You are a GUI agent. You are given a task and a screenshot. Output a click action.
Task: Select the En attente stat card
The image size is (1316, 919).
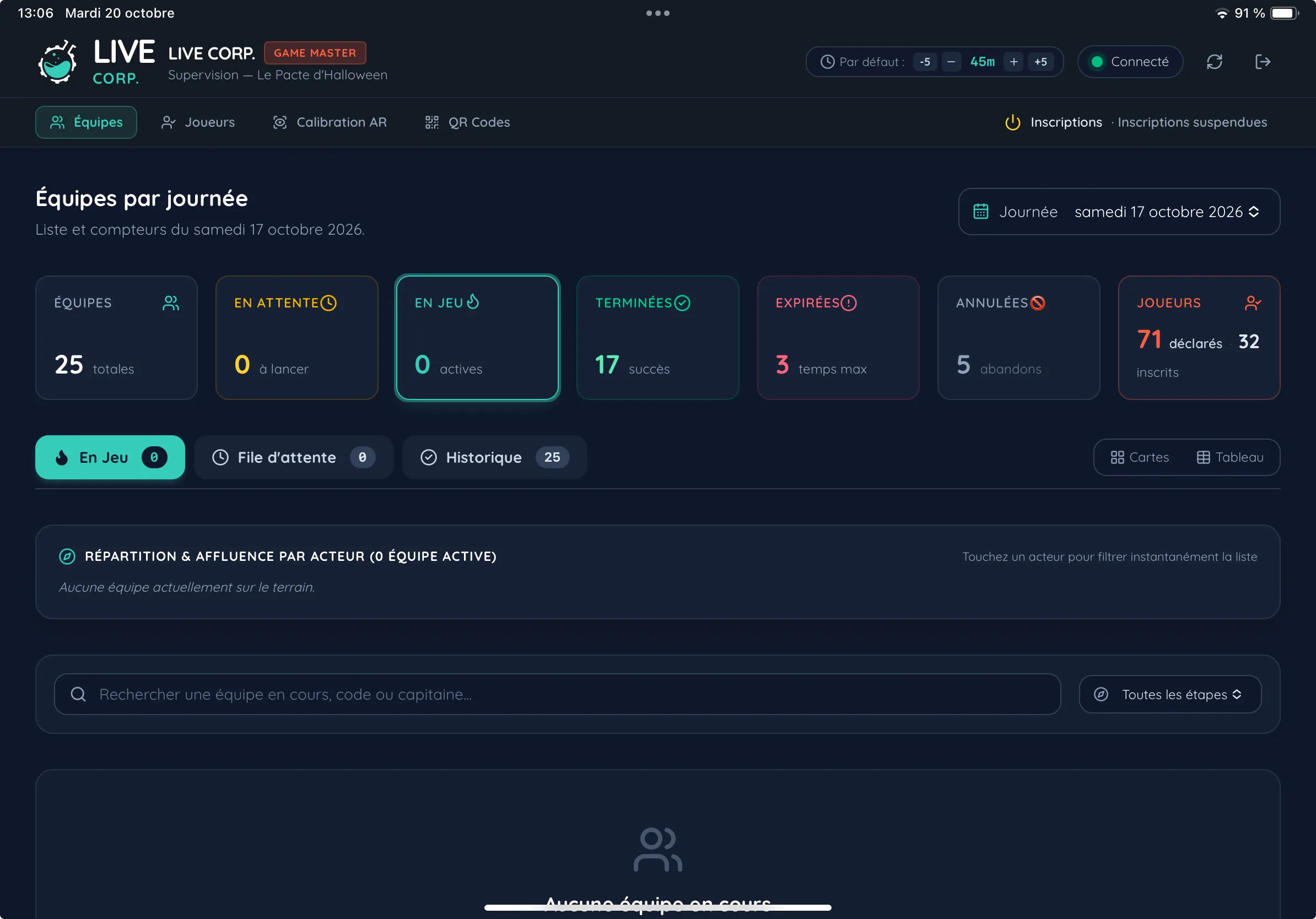click(x=297, y=338)
